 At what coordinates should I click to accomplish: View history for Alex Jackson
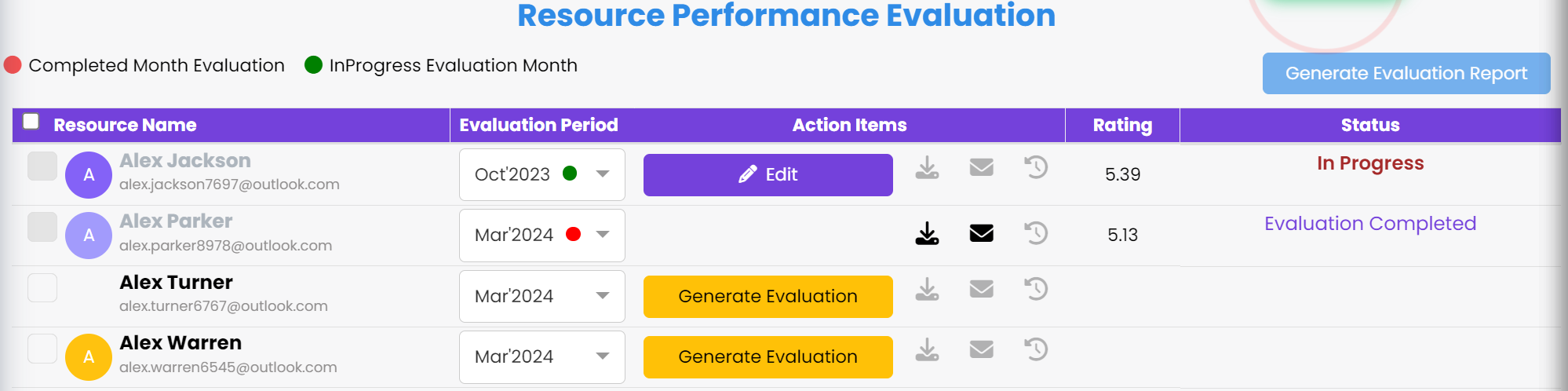coord(1036,167)
